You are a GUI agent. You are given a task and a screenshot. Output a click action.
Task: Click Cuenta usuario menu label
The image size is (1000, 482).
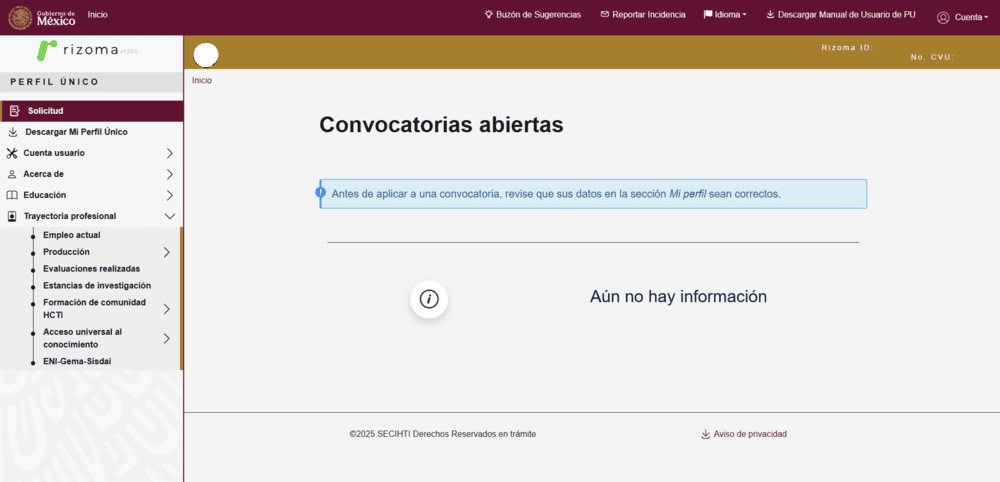54,153
